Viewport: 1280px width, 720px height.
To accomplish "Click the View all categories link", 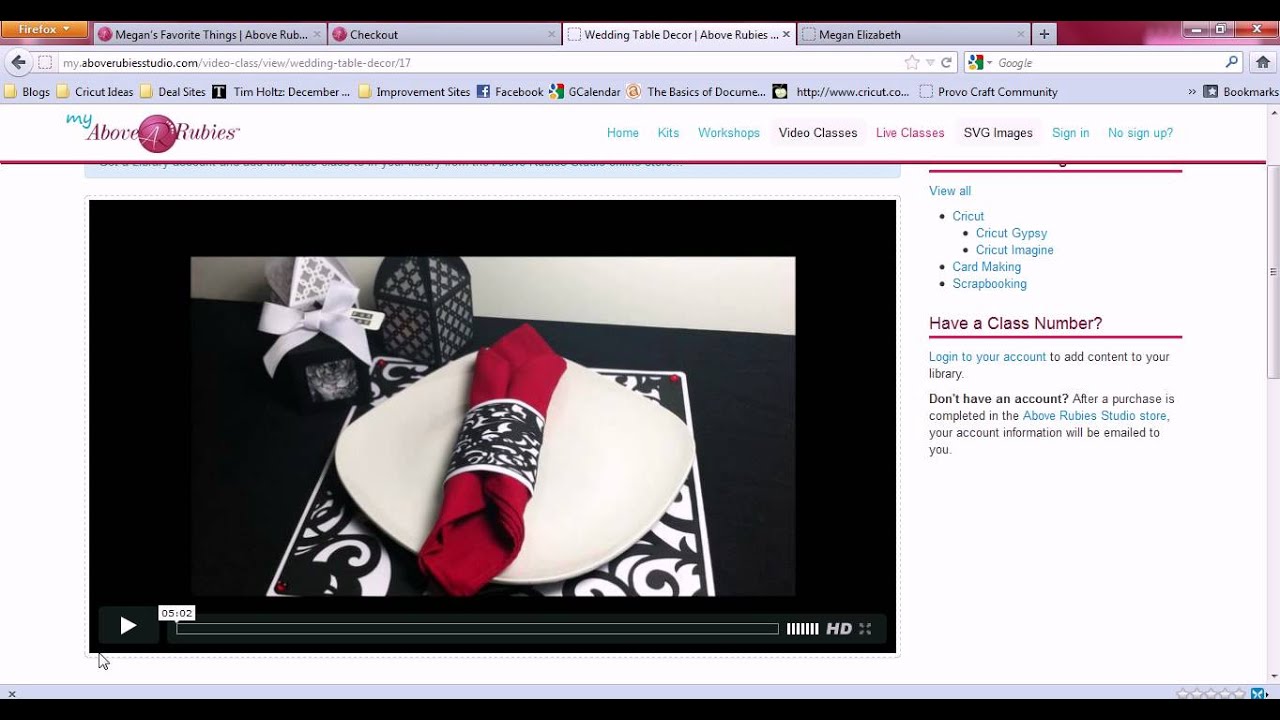I will coord(950,191).
